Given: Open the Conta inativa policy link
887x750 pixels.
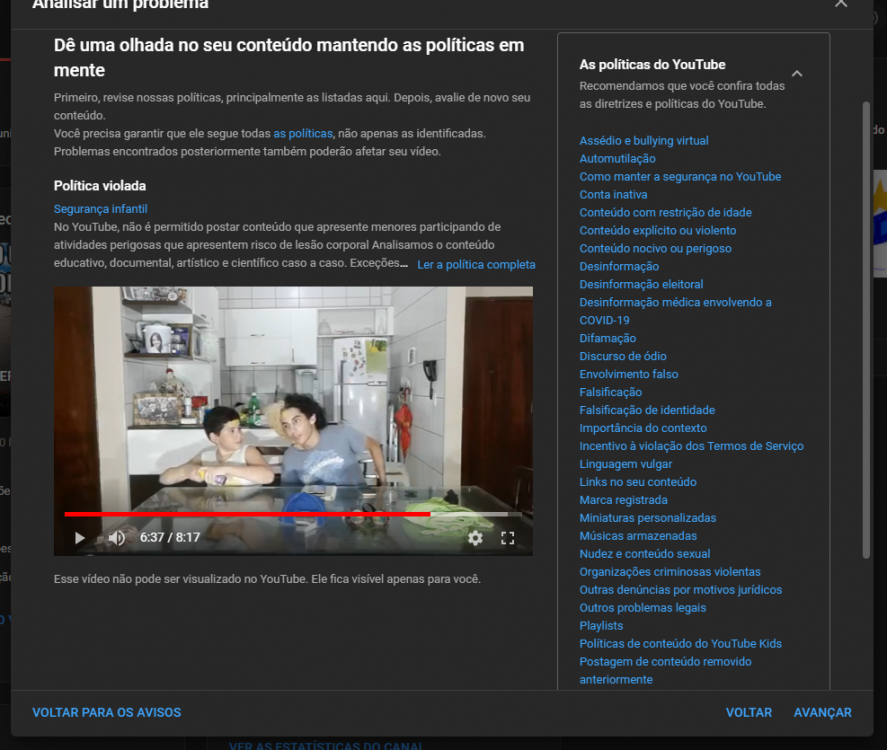Looking at the screenshot, I should click(x=613, y=195).
